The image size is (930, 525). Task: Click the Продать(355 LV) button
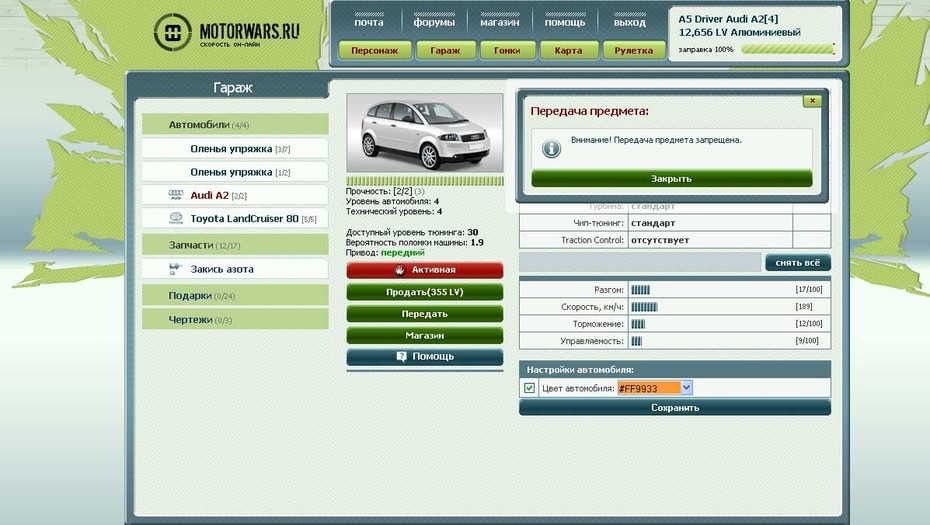click(x=425, y=292)
